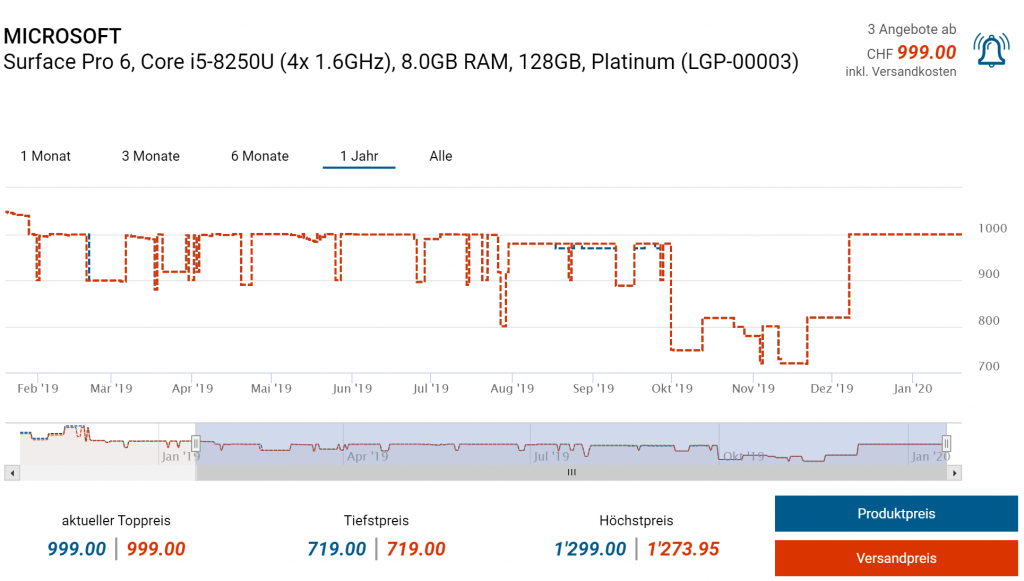Click the red 1'273.95 Höchstpreis value
The height and width of the screenshot is (581, 1024).
tap(683, 549)
